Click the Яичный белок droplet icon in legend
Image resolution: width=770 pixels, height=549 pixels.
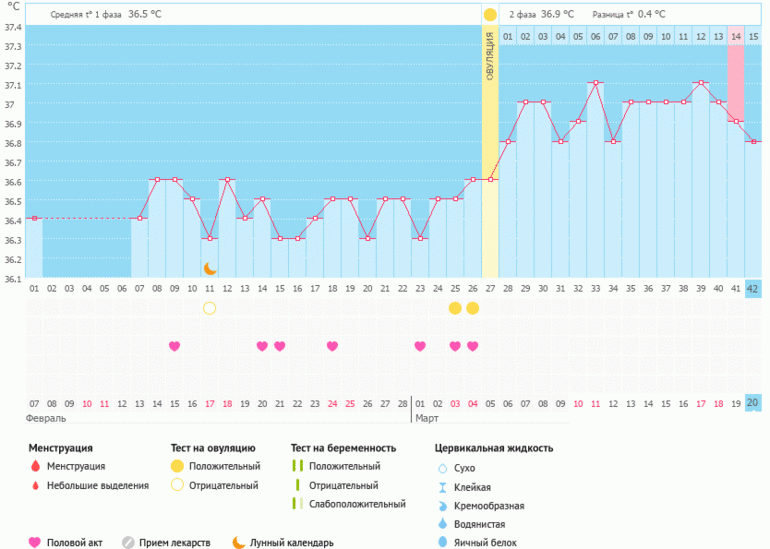[x=443, y=542]
